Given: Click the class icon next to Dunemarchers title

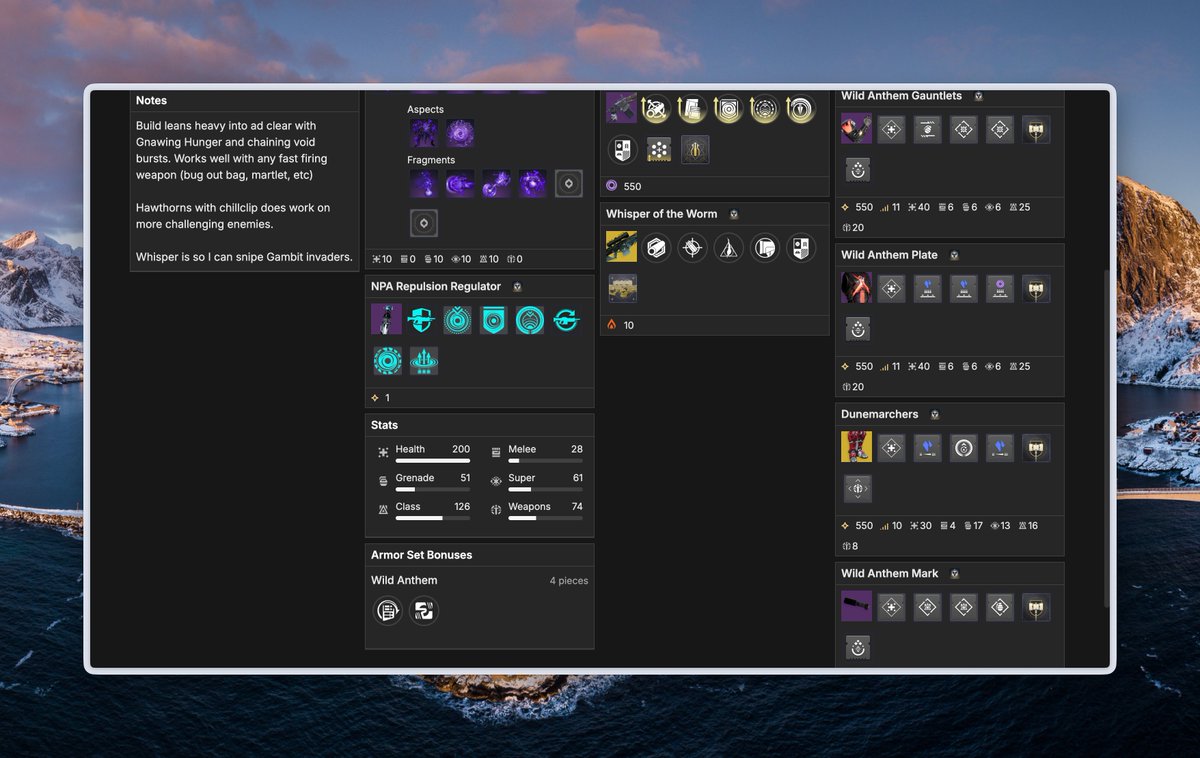Looking at the screenshot, I should [935, 414].
